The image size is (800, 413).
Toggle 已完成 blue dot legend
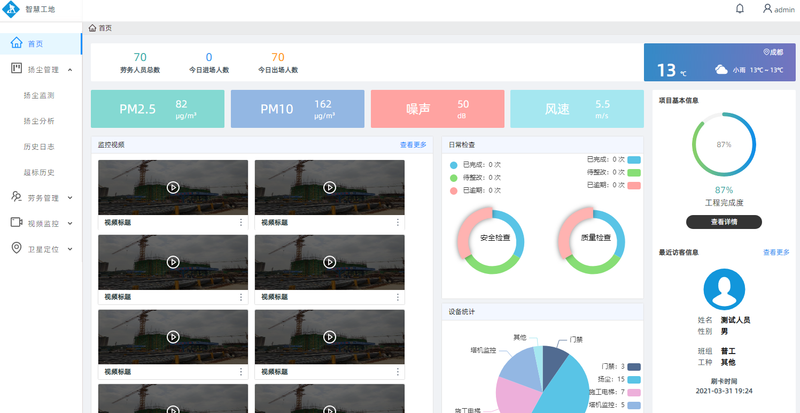[454, 165]
